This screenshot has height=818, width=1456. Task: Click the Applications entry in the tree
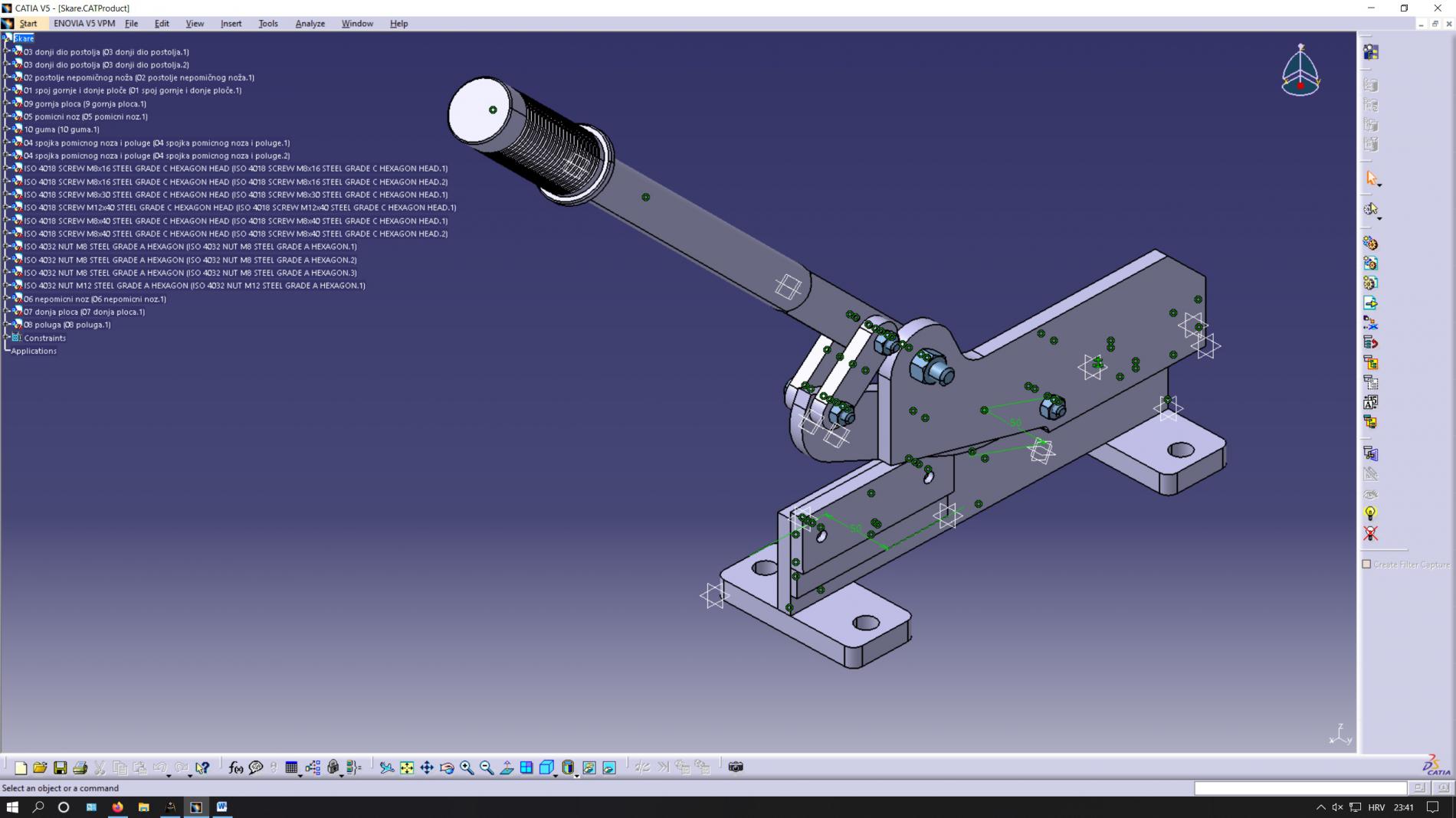pos(34,351)
